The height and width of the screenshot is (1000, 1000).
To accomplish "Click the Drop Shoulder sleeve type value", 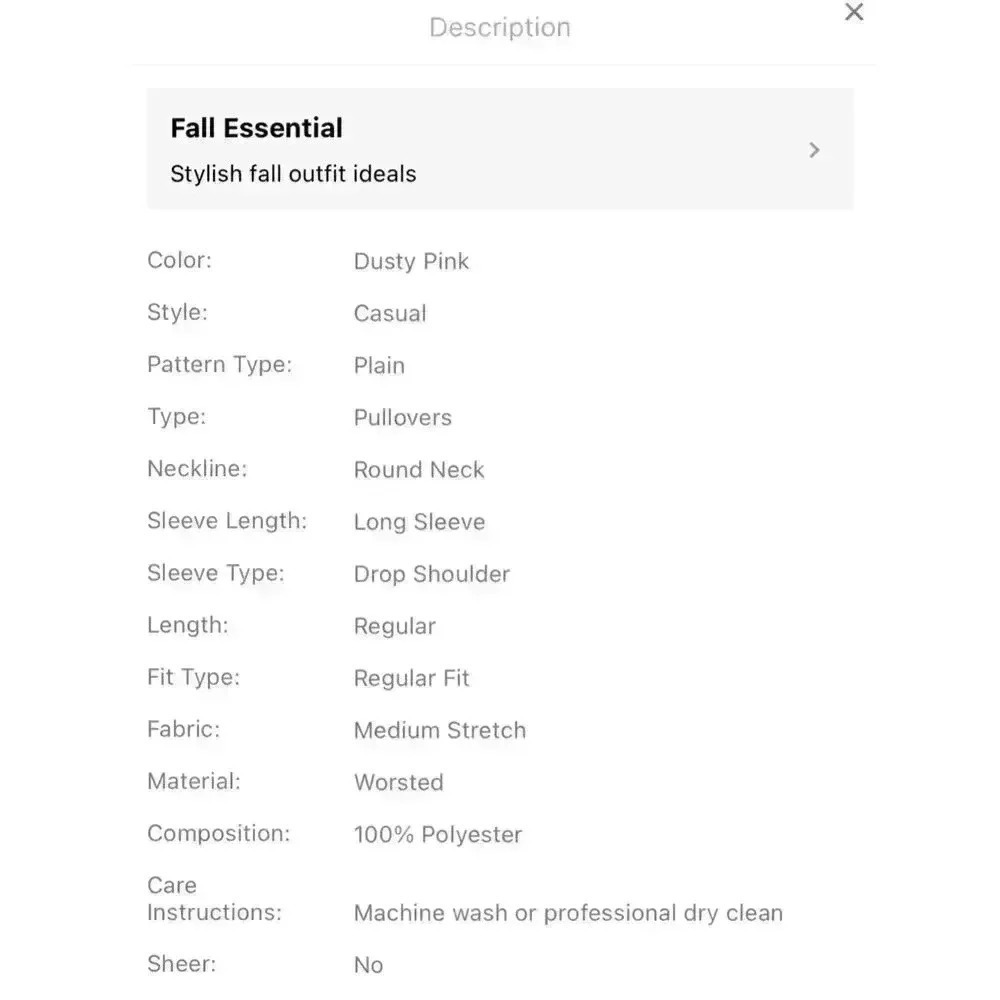I will (432, 574).
